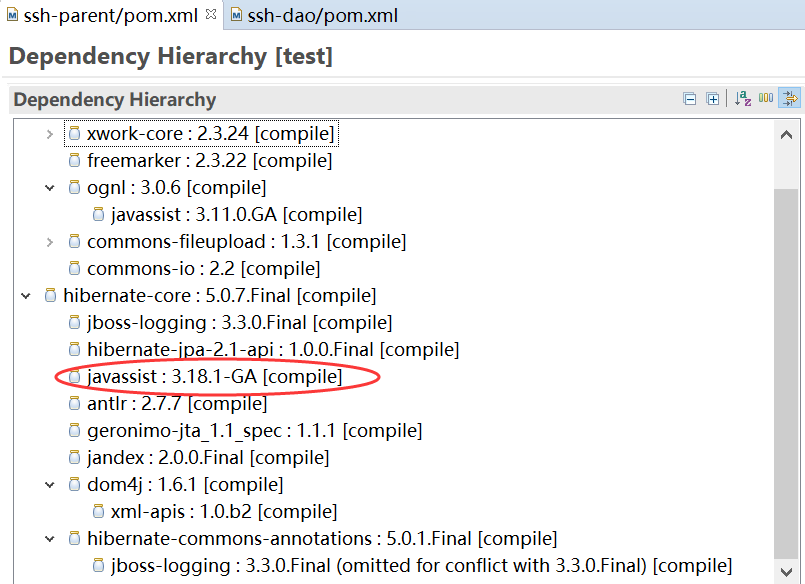Click the jar icon of javassist 3.18.1-GA
Viewport: 805px width, 584px height.
[x=74, y=377]
